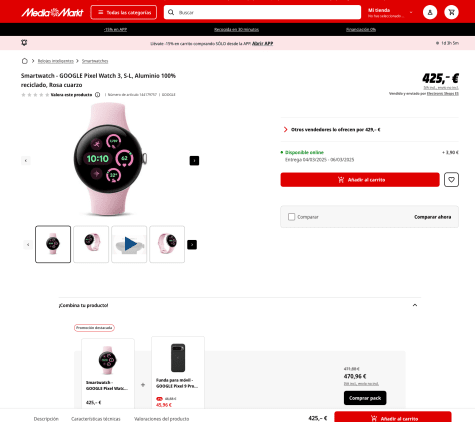Switch to the Características técnicas tab
This screenshot has width=475, height=422.
[96, 419]
